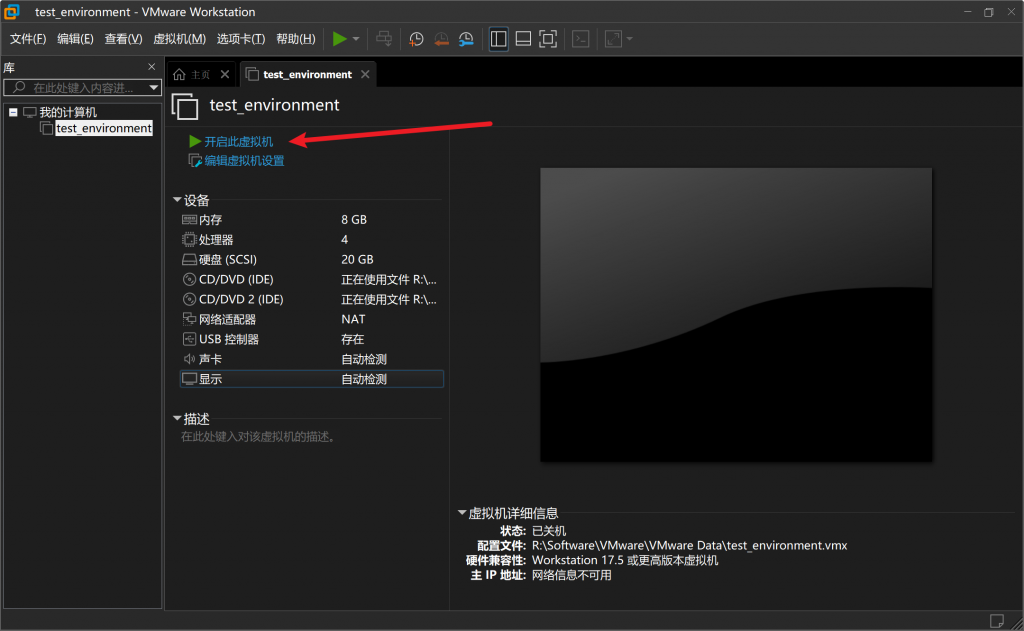Click the 20 GB hard disk value
This screenshot has width=1024, height=631.
pyautogui.click(x=357, y=260)
